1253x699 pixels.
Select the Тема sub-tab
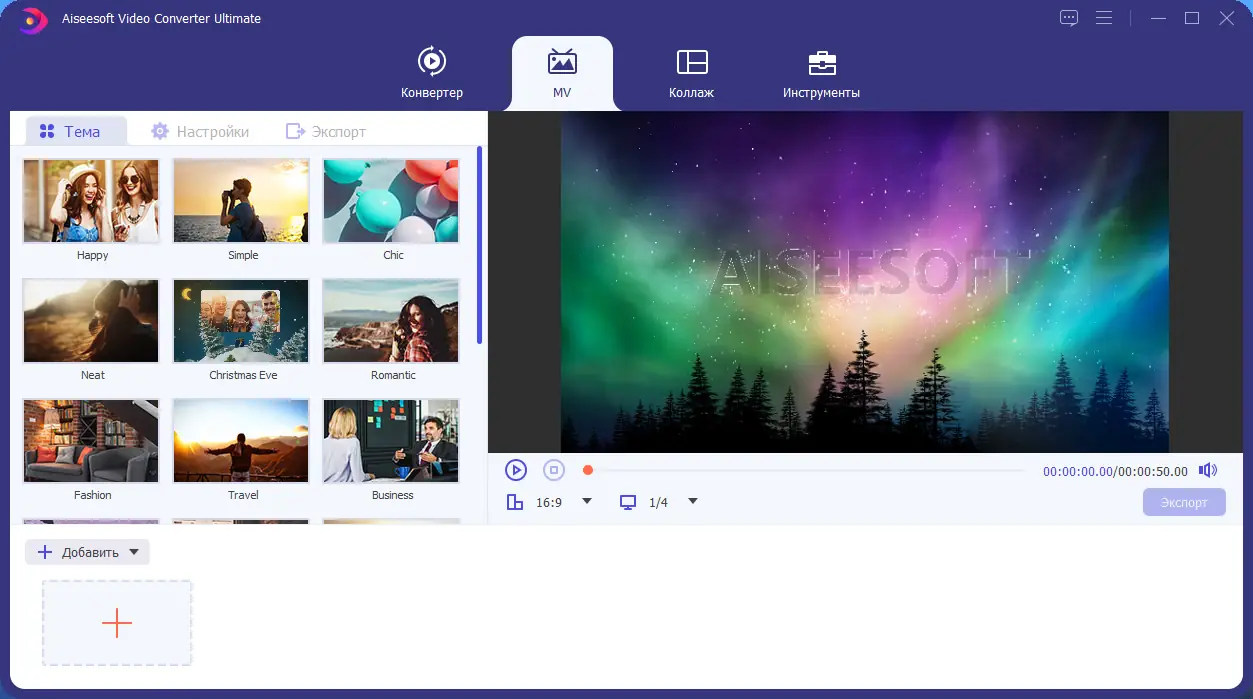pyautogui.click(x=76, y=131)
